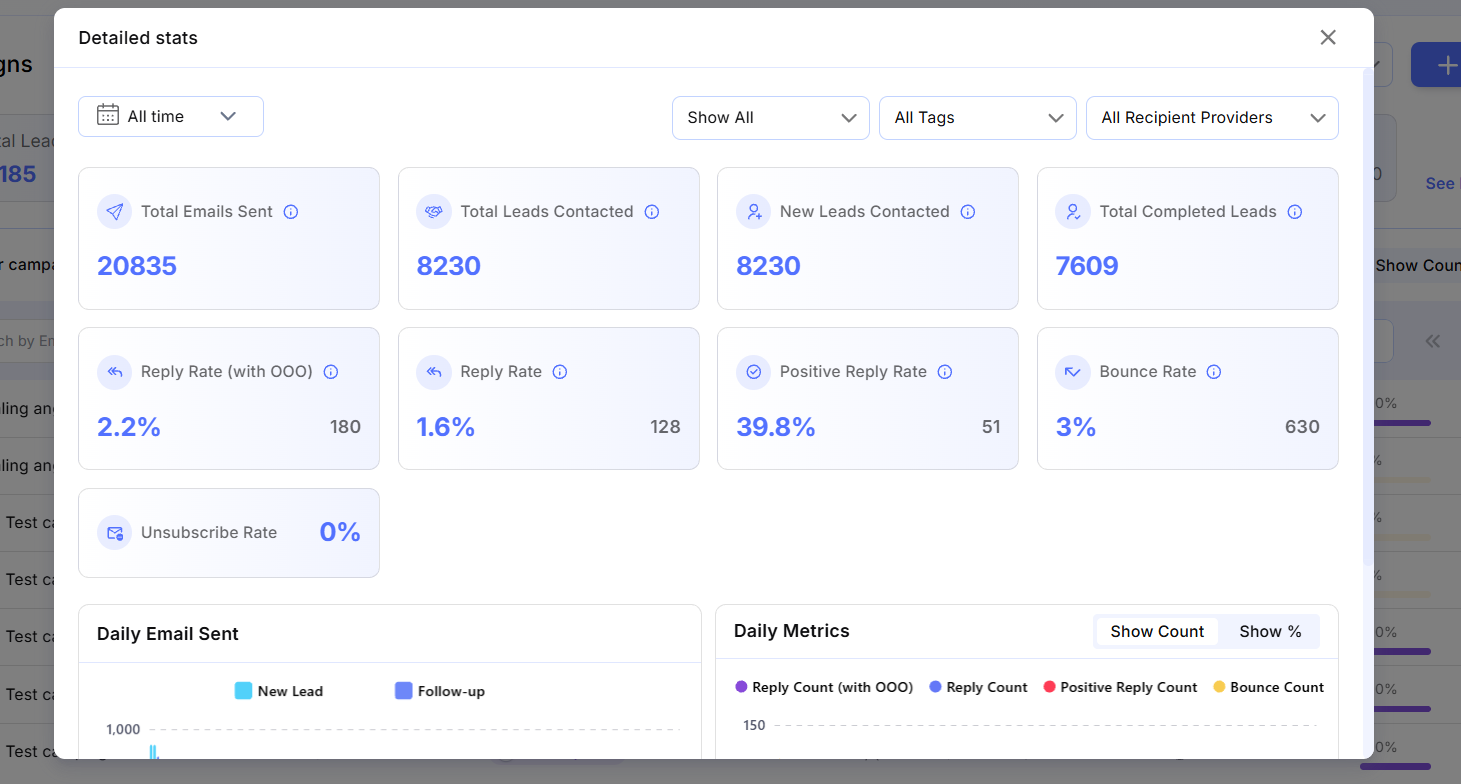The width and height of the screenshot is (1461, 784).
Task: Show info for Total Emails Sent
Action: 291,212
